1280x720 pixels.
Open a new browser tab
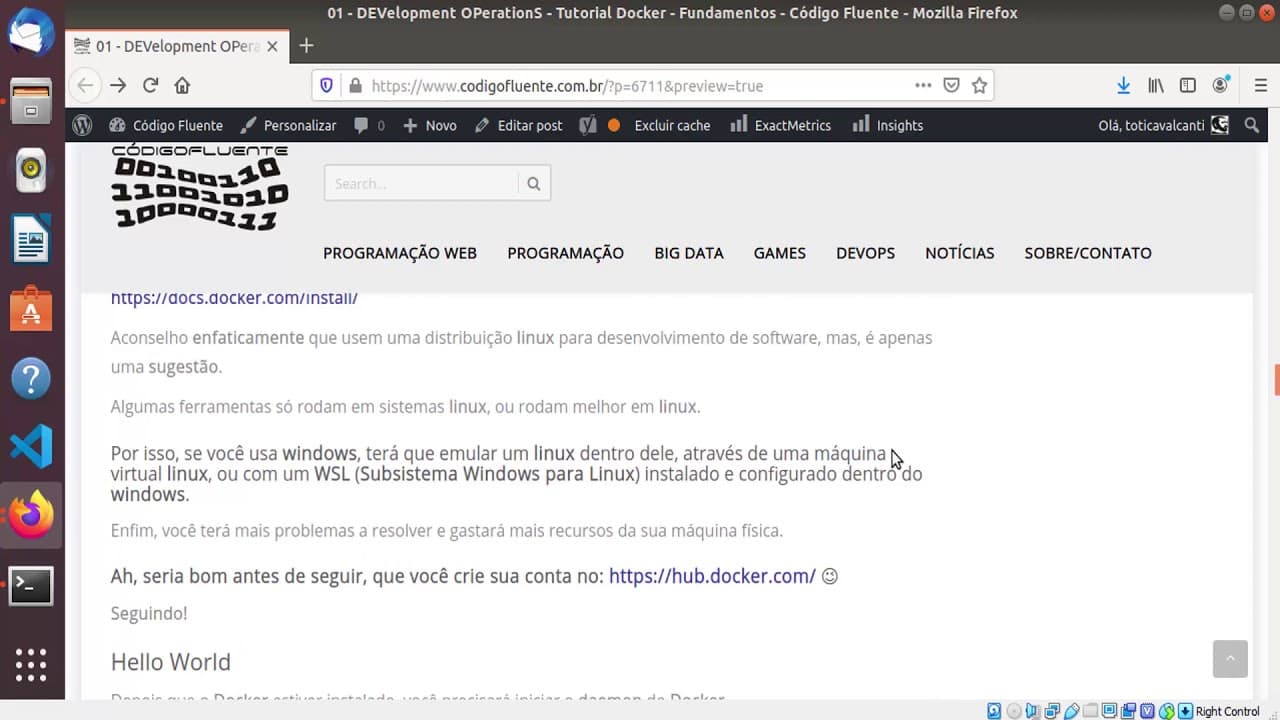[x=306, y=46]
